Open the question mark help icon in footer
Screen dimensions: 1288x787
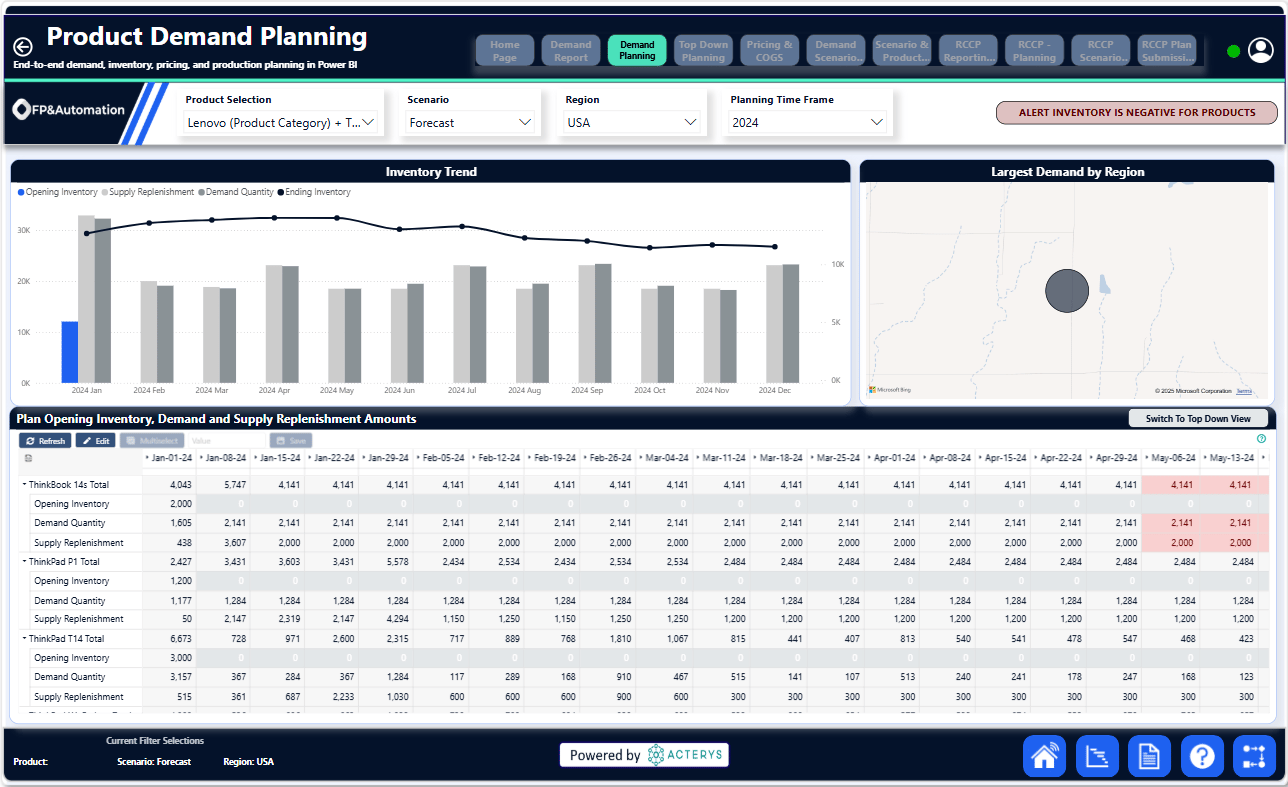[x=1202, y=756]
